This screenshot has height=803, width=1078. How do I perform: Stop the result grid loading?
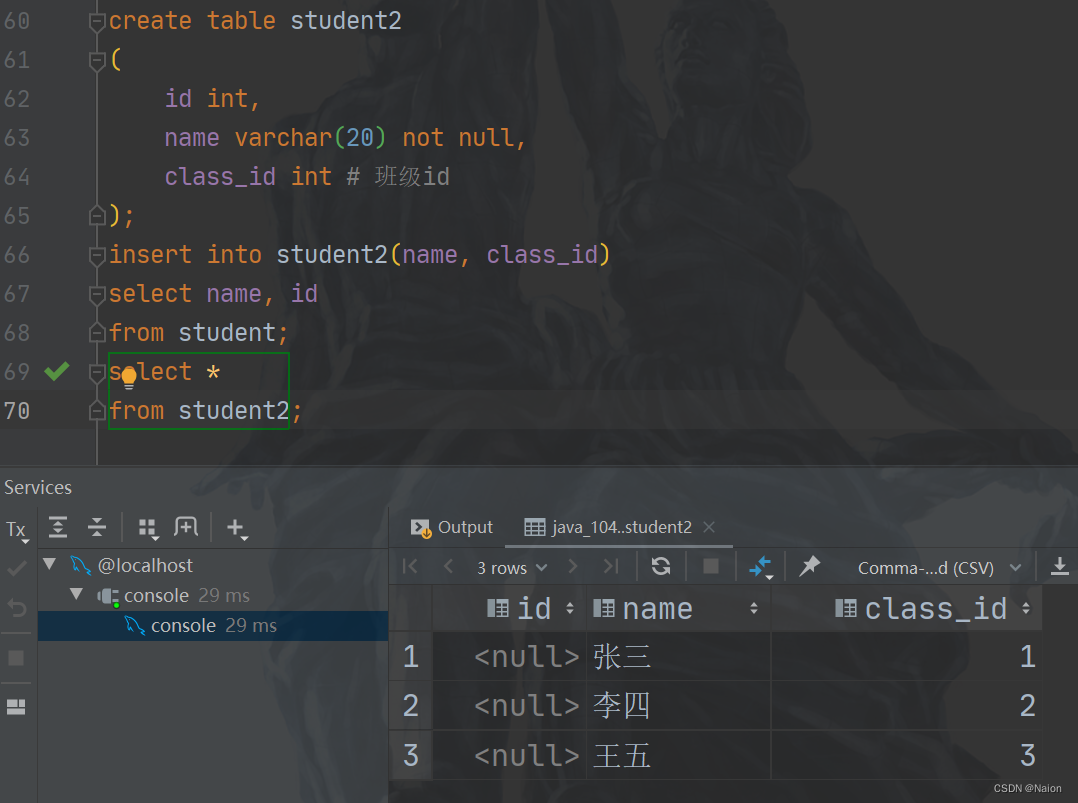tap(711, 566)
